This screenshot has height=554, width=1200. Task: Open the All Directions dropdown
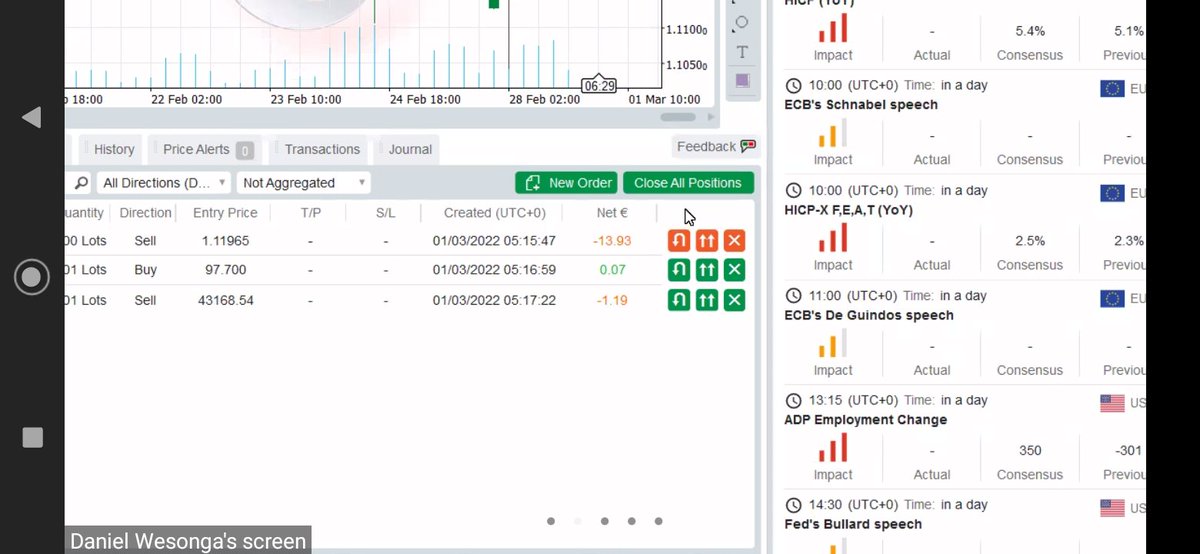(x=164, y=183)
